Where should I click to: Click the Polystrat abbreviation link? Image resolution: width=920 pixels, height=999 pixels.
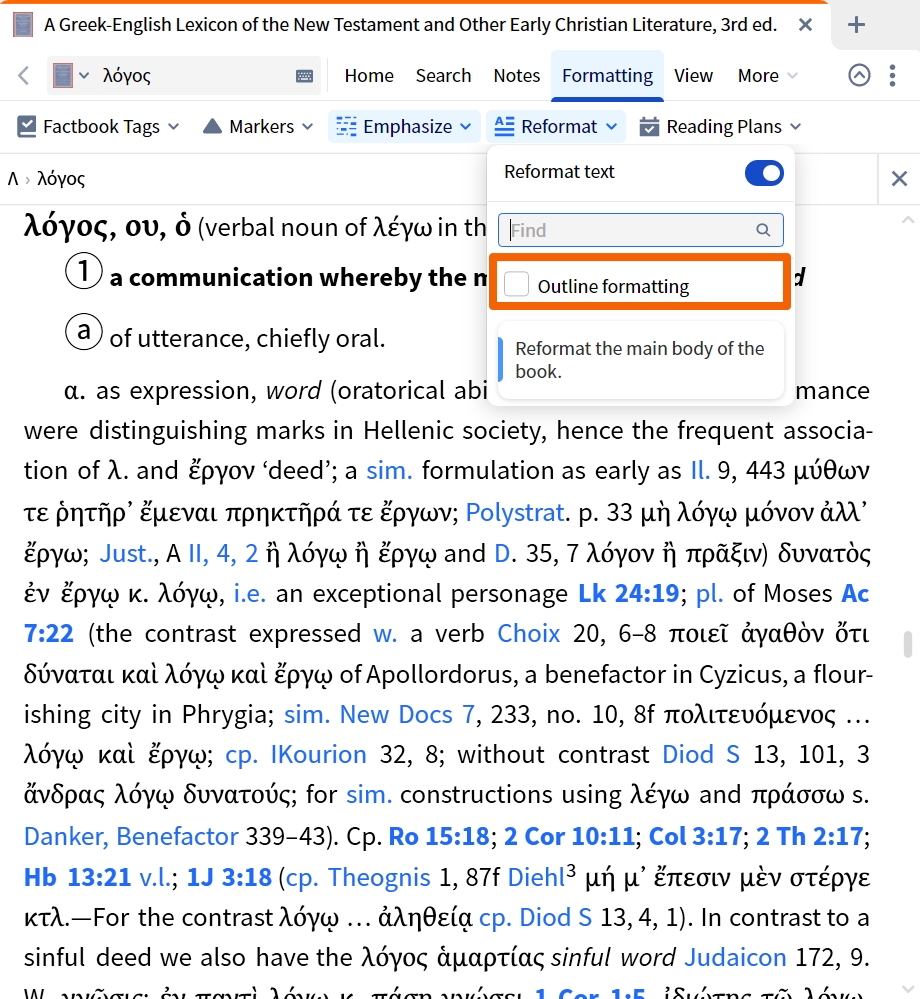click(x=517, y=512)
